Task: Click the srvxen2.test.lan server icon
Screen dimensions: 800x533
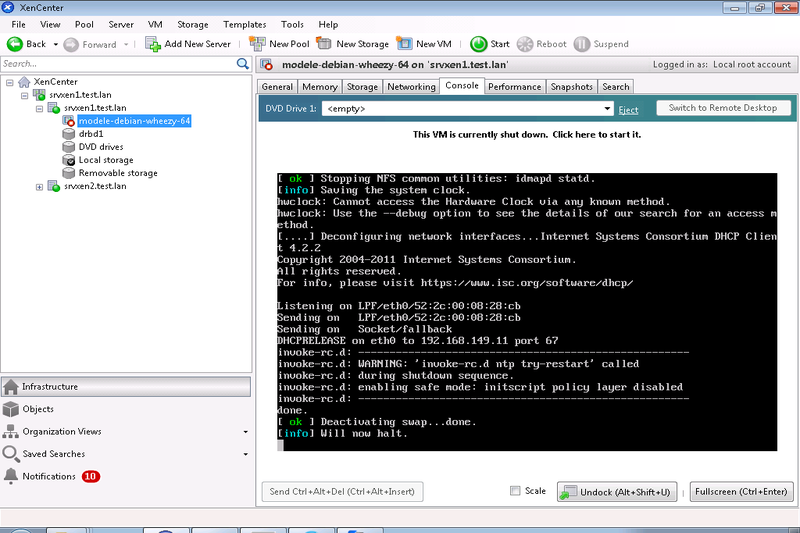Action: point(54,186)
